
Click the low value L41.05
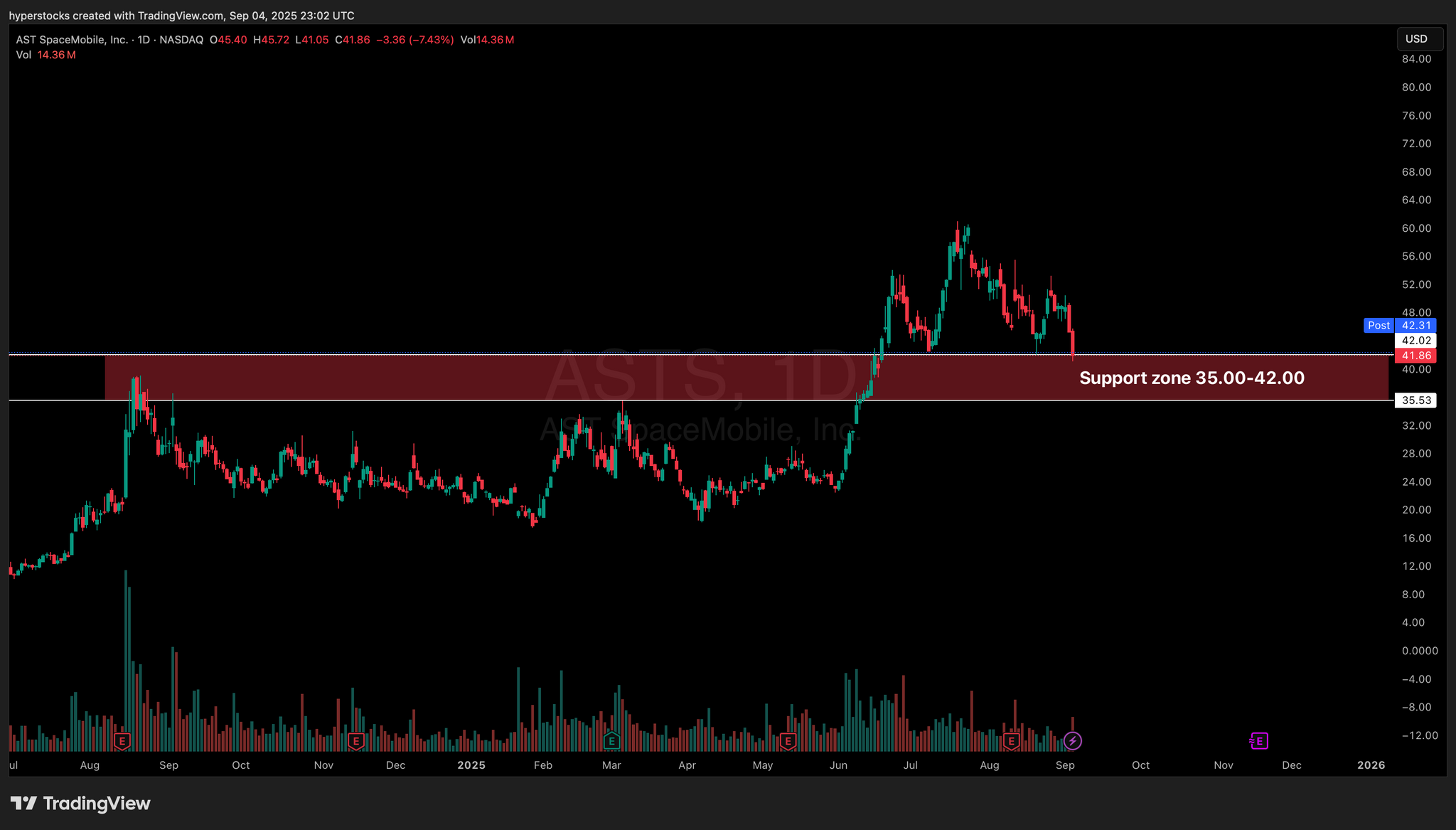point(311,40)
